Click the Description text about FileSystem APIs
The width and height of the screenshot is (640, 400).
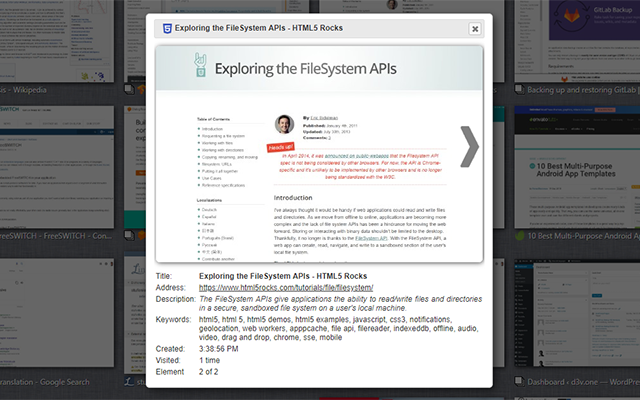[340, 303]
